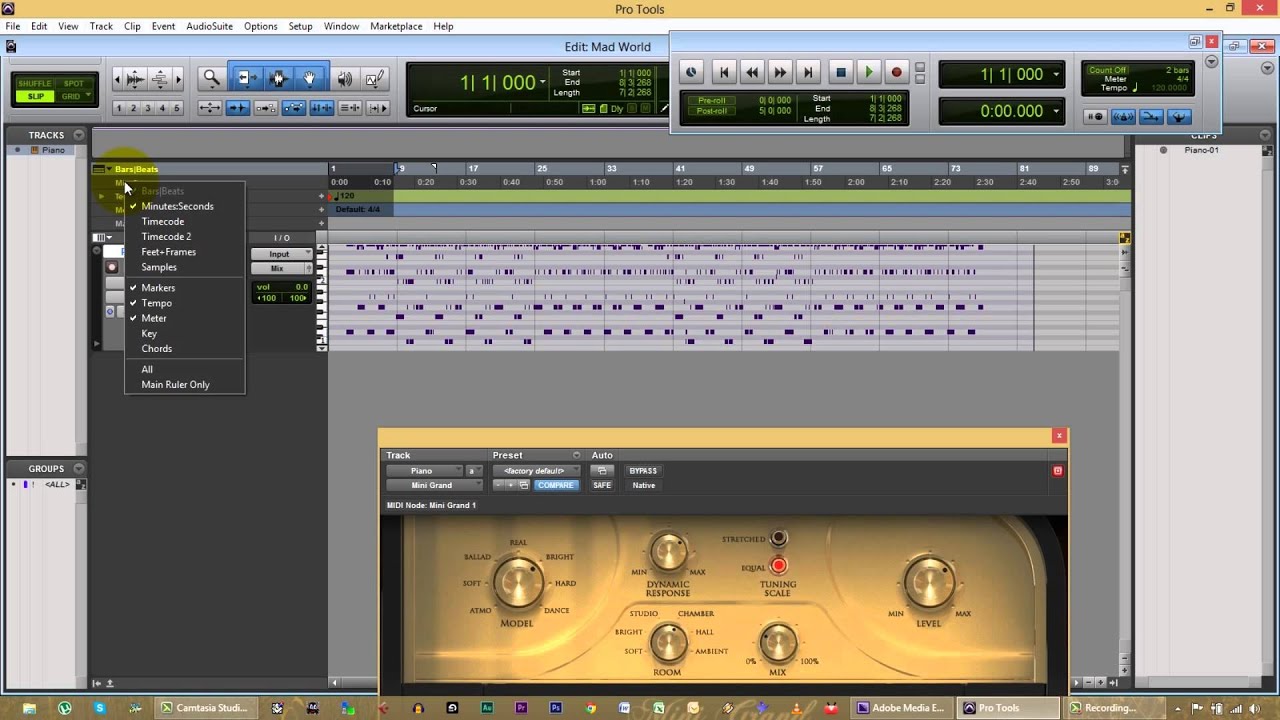Click the Online clock button in Transport
Image resolution: width=1280 pixels, height=720 pixels.
click(690, 72)
